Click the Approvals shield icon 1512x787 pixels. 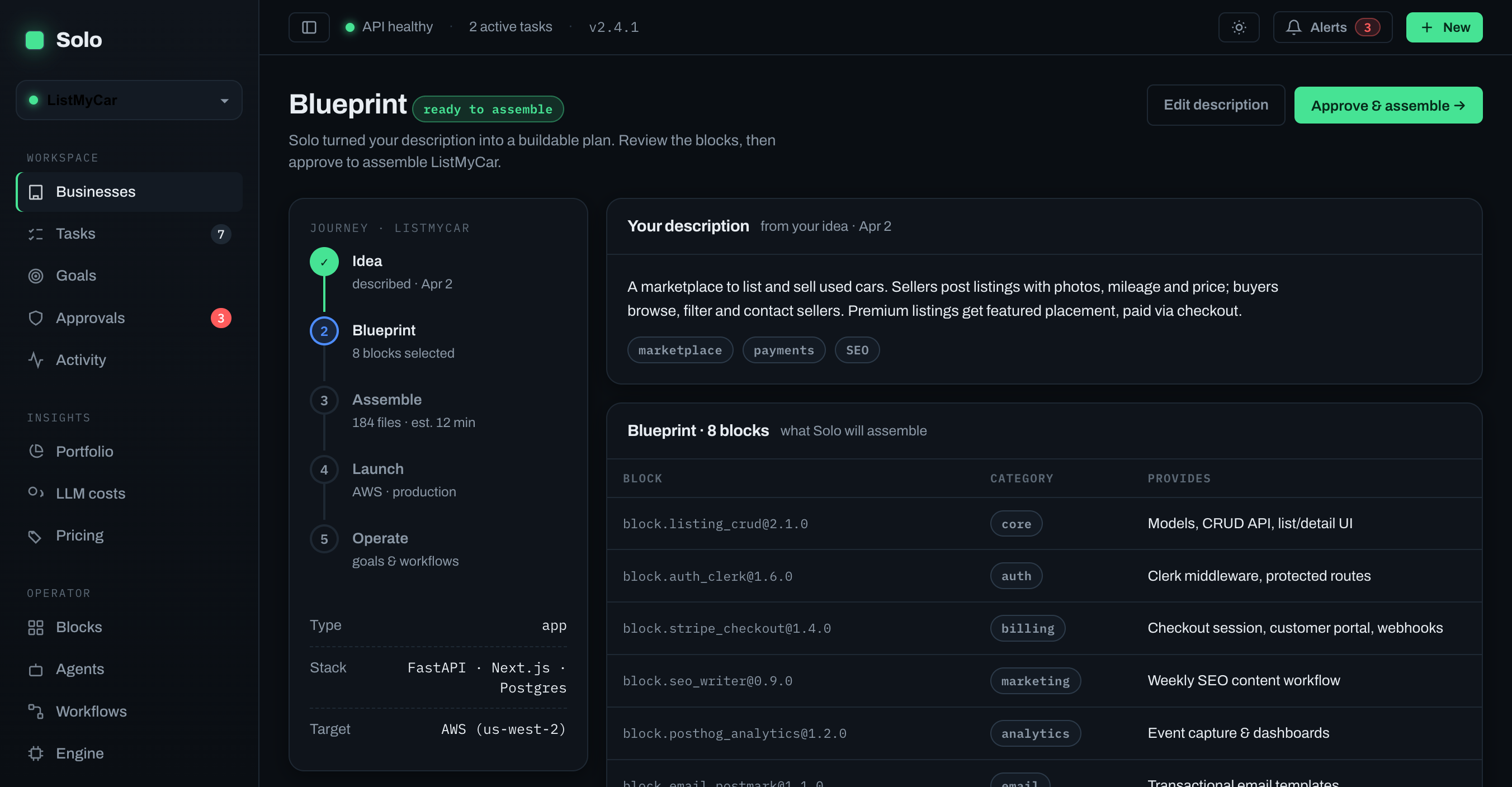[36, 318]
